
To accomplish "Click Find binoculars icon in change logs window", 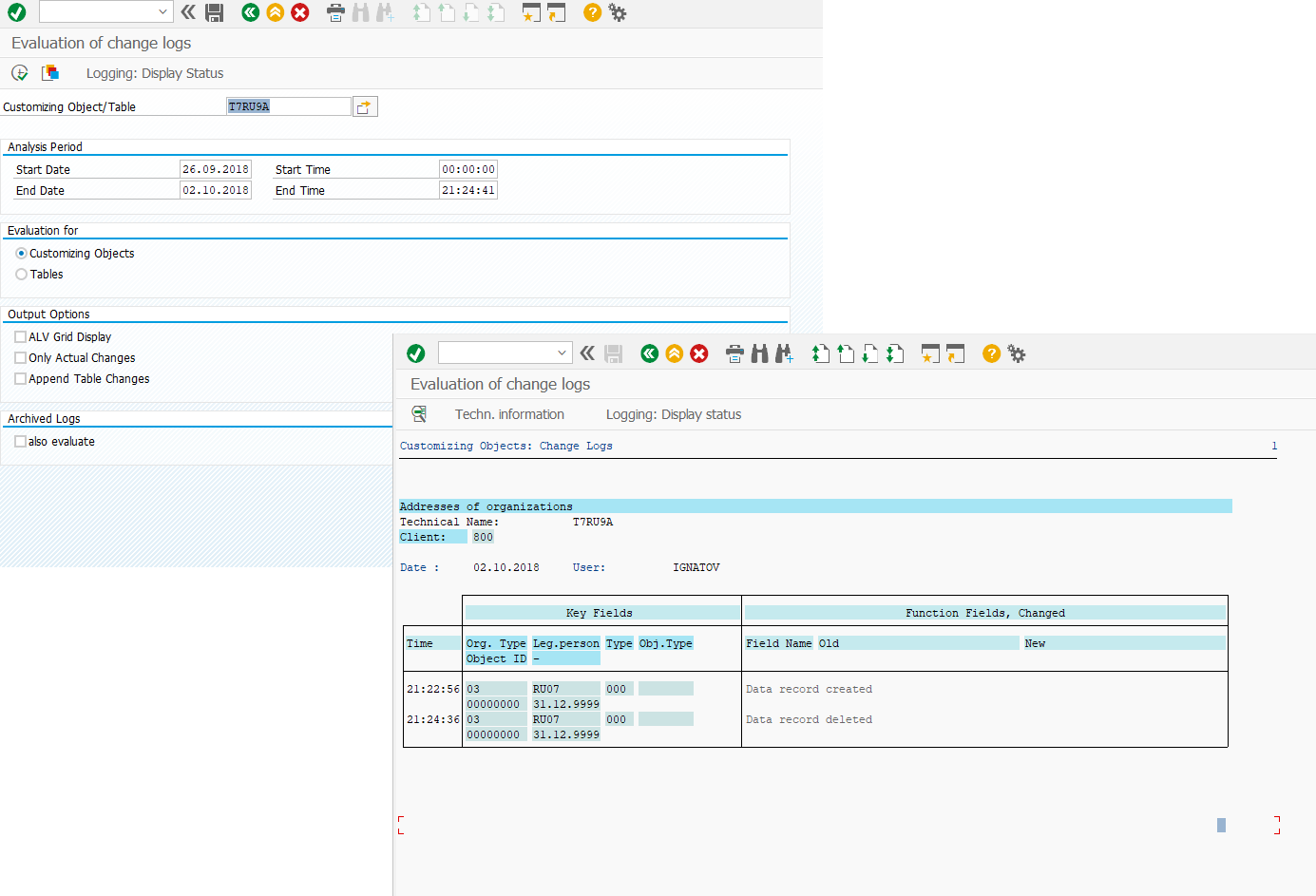I will [x=759, y=353].
